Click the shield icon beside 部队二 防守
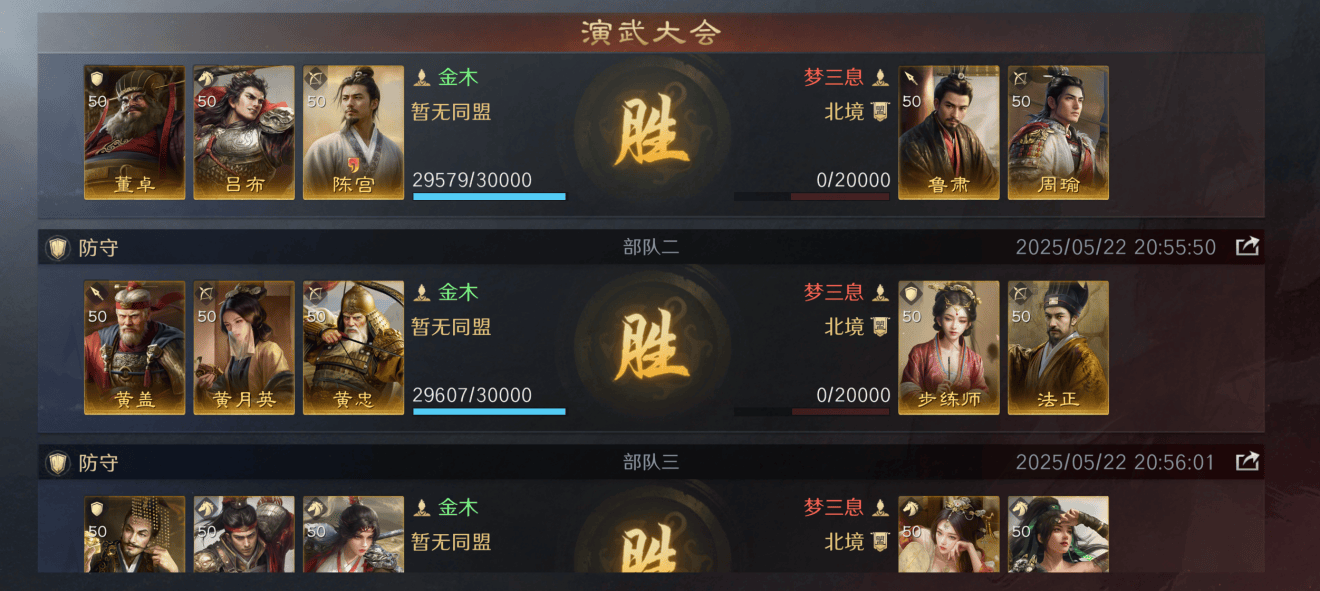This screenshot has height=591, width=1320. pos(58,247)
